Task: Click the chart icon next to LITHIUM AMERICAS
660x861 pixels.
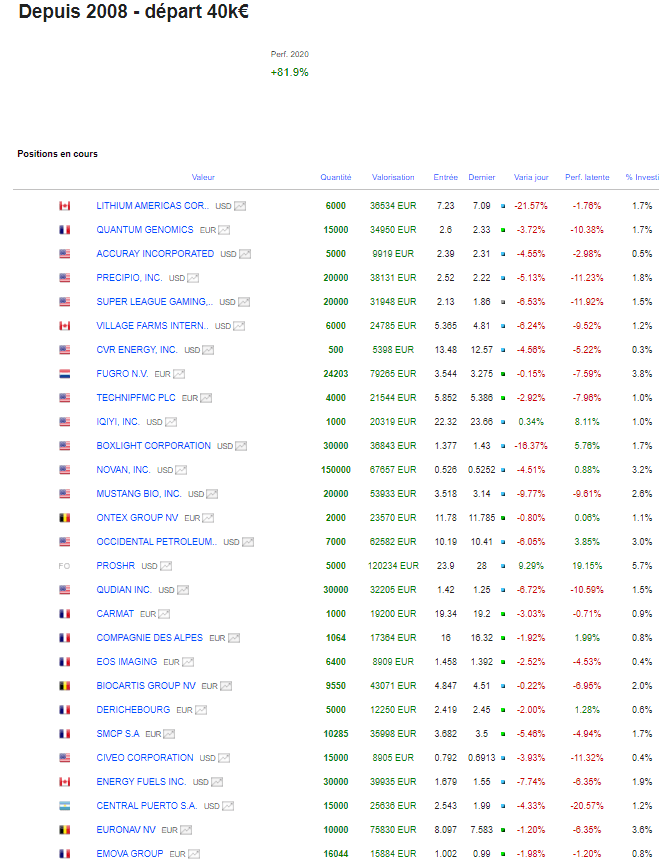Action: click(x=240, y=206)
